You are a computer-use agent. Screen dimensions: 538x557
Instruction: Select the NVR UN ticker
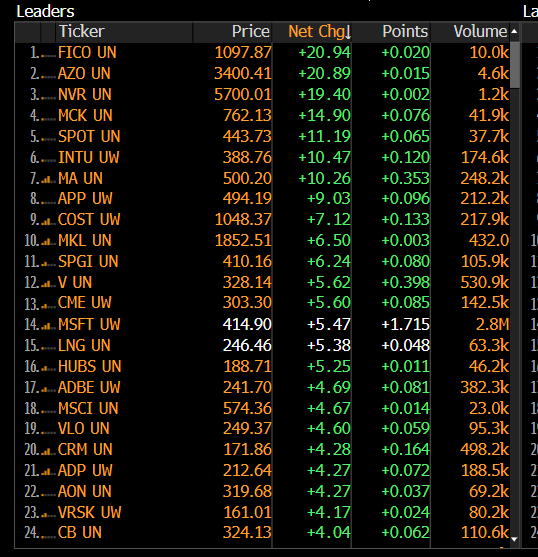click(85, 94)
